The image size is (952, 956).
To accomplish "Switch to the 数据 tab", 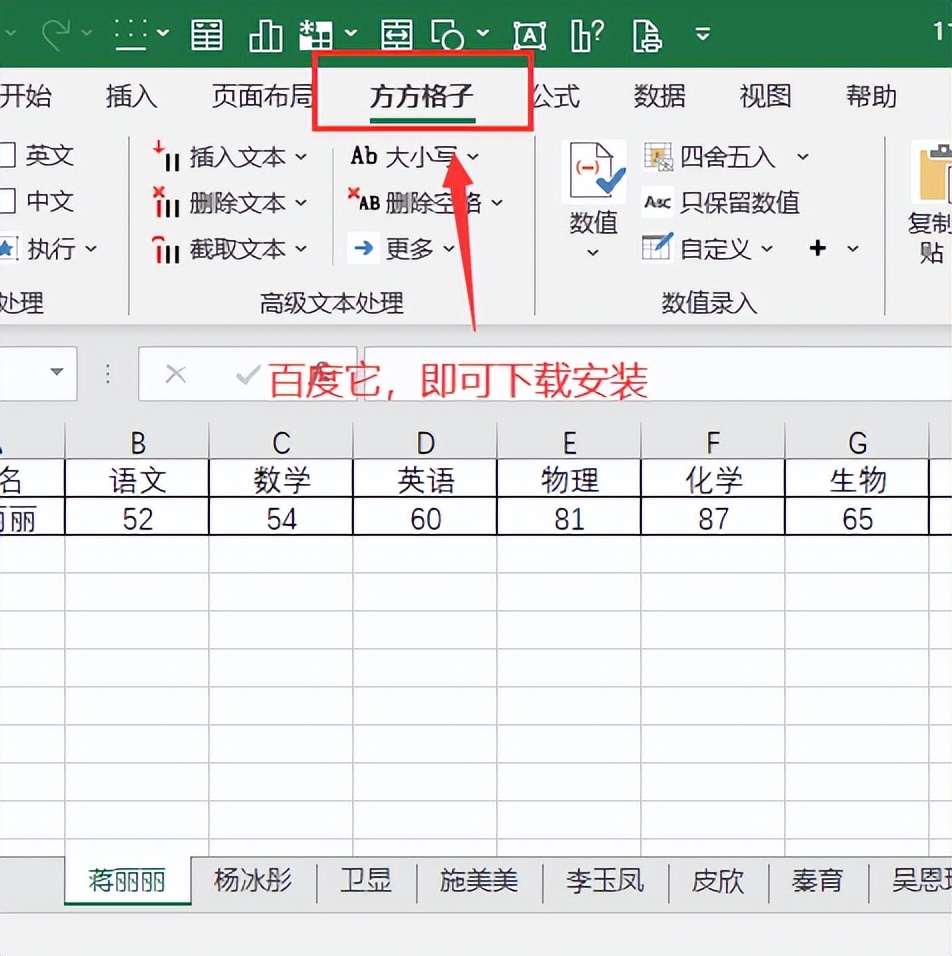I will 659,96.
